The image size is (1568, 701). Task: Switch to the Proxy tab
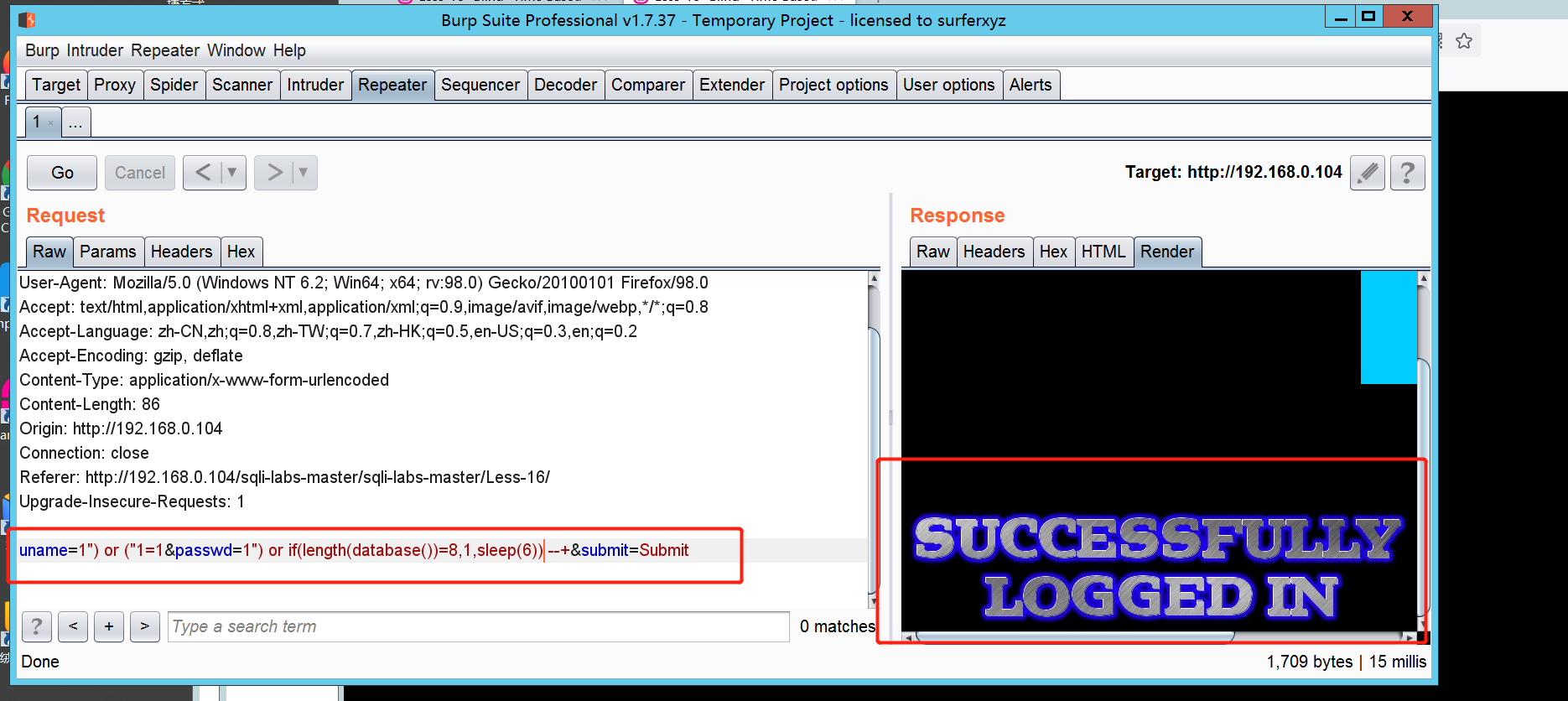115,85
